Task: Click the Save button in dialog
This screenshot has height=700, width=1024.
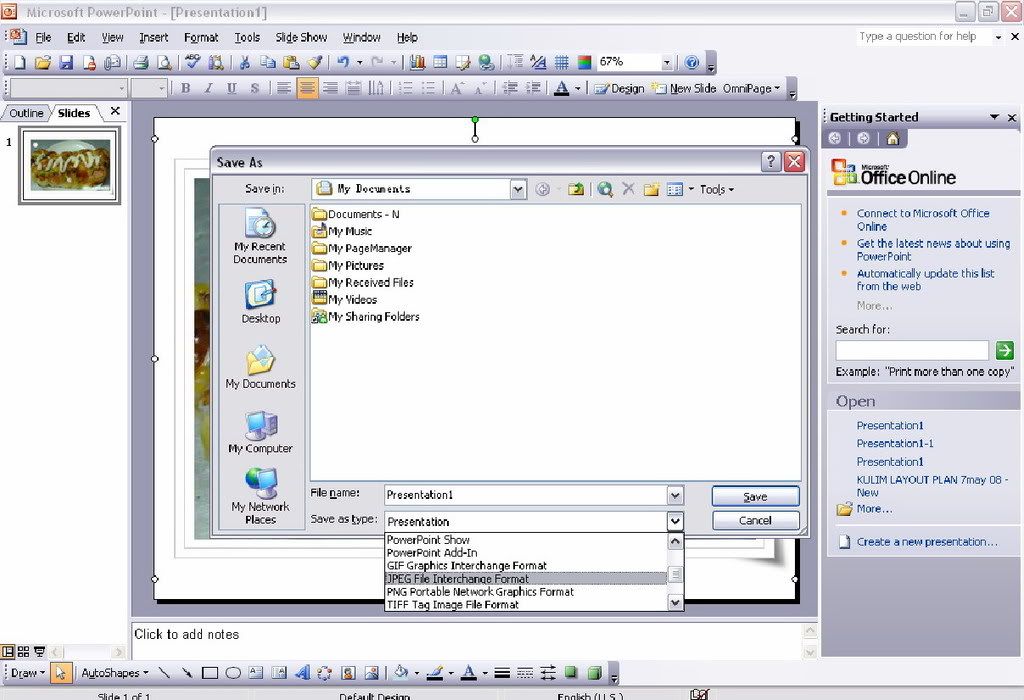Action: (x=756, y=496)
